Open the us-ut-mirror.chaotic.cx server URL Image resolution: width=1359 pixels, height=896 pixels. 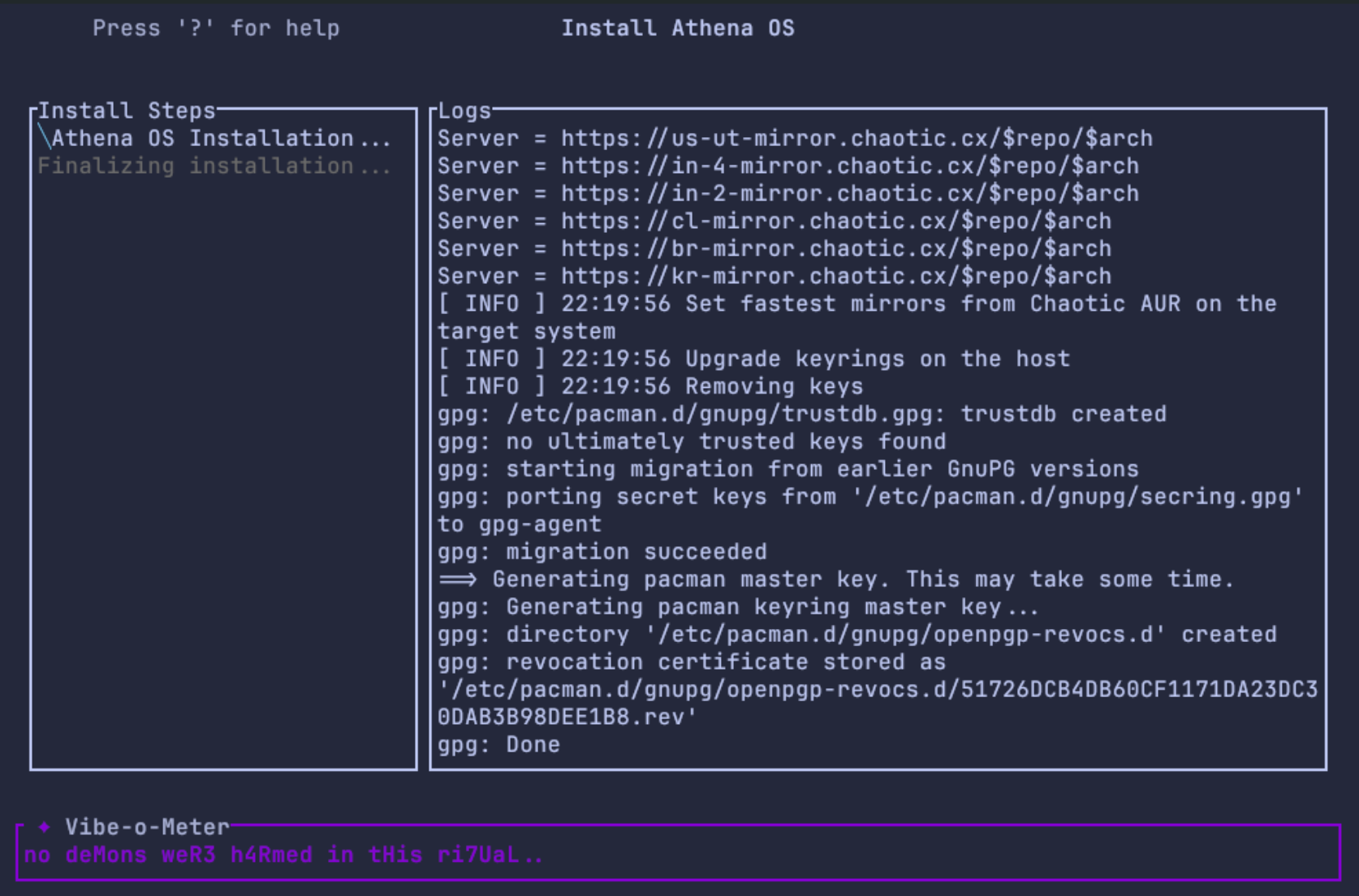click(x=856, y=138)
